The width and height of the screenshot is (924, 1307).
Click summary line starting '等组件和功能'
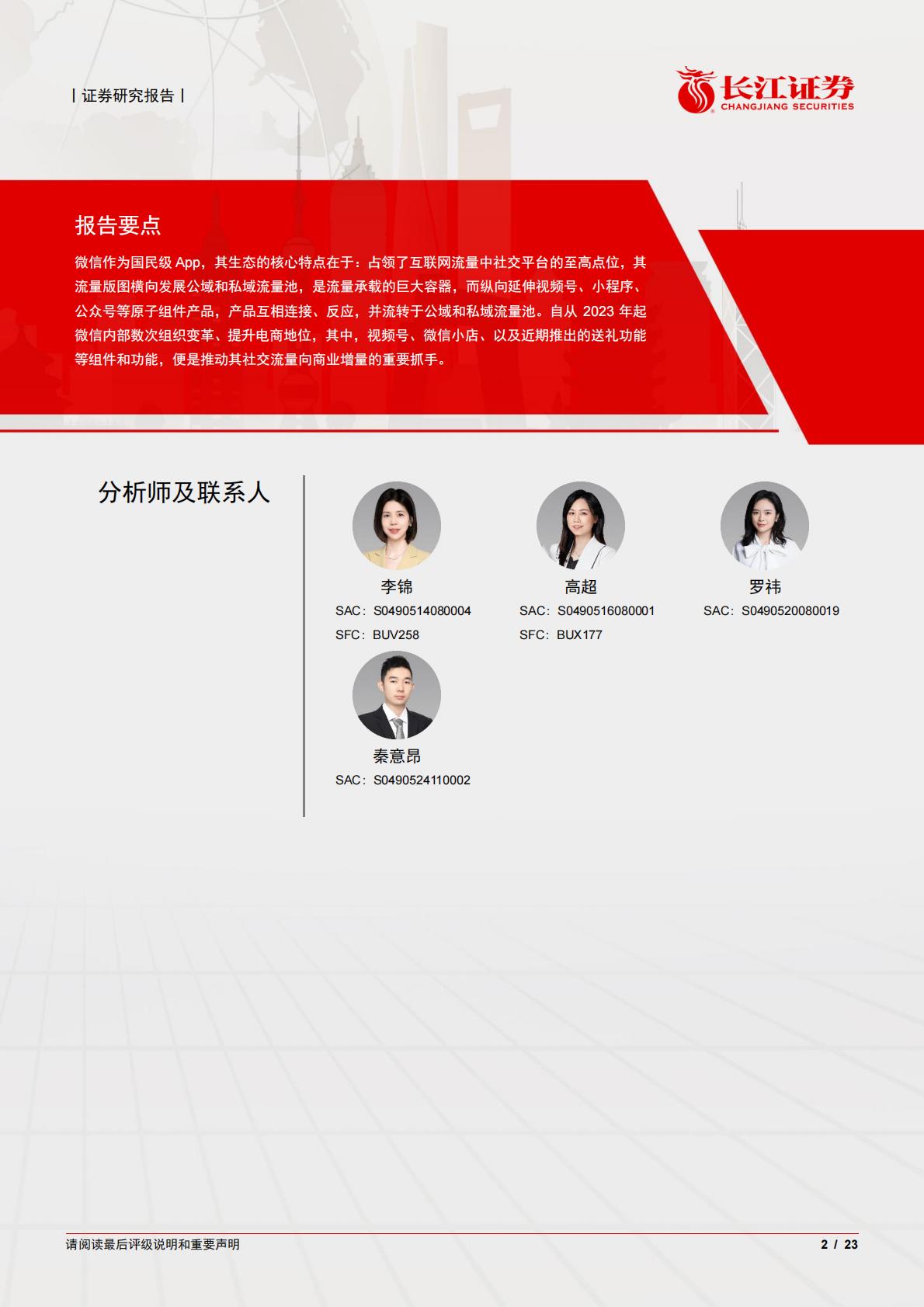(262, 360)
